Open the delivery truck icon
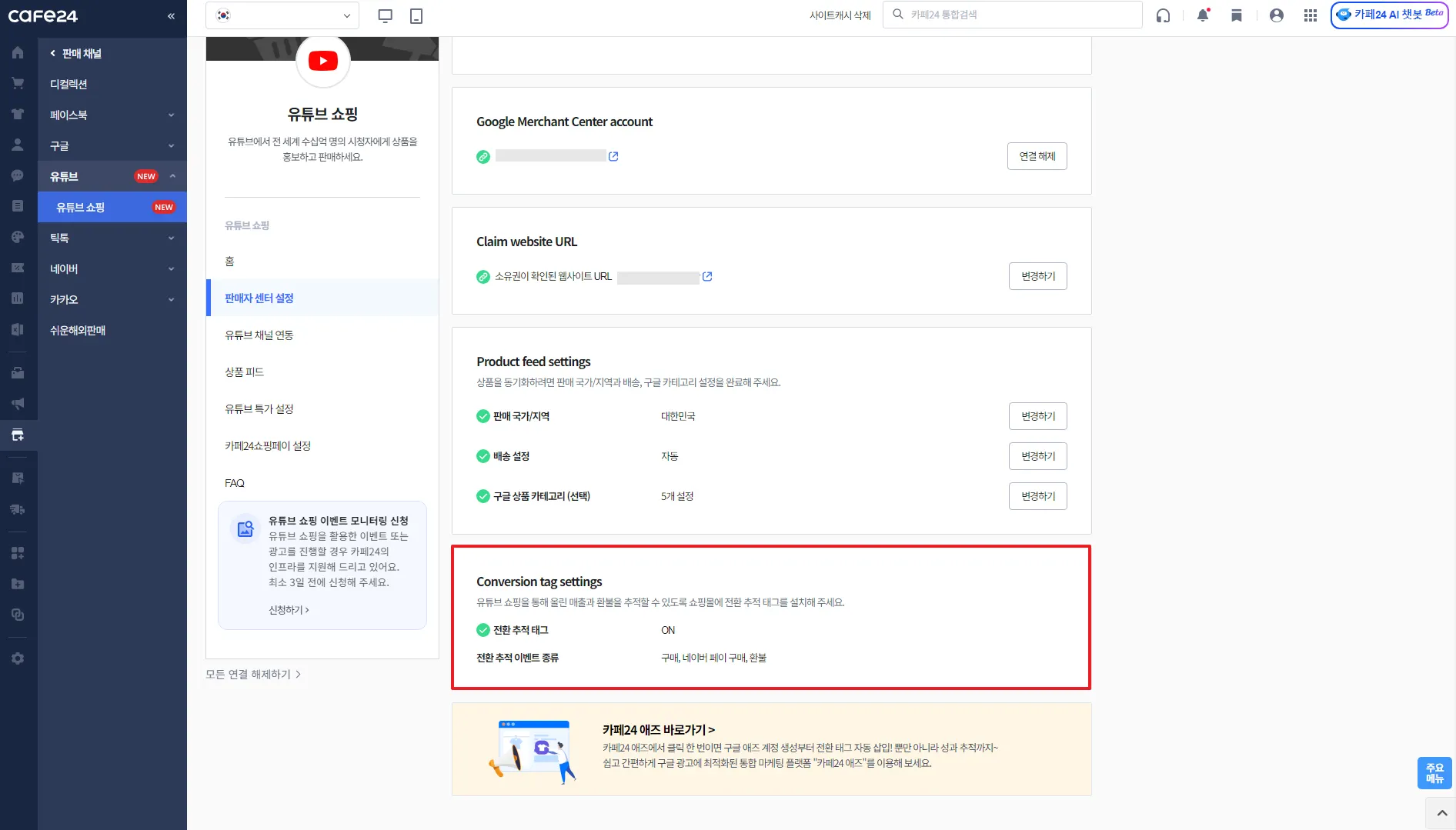This screenshot has height=830, width=1456. (x=18, y=509)
